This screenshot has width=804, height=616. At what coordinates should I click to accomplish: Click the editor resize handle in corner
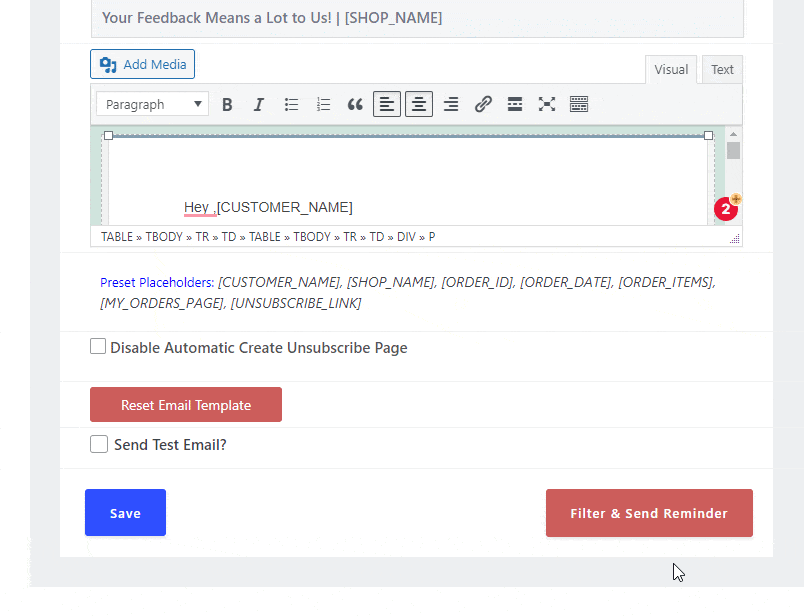tap(735, 239)
